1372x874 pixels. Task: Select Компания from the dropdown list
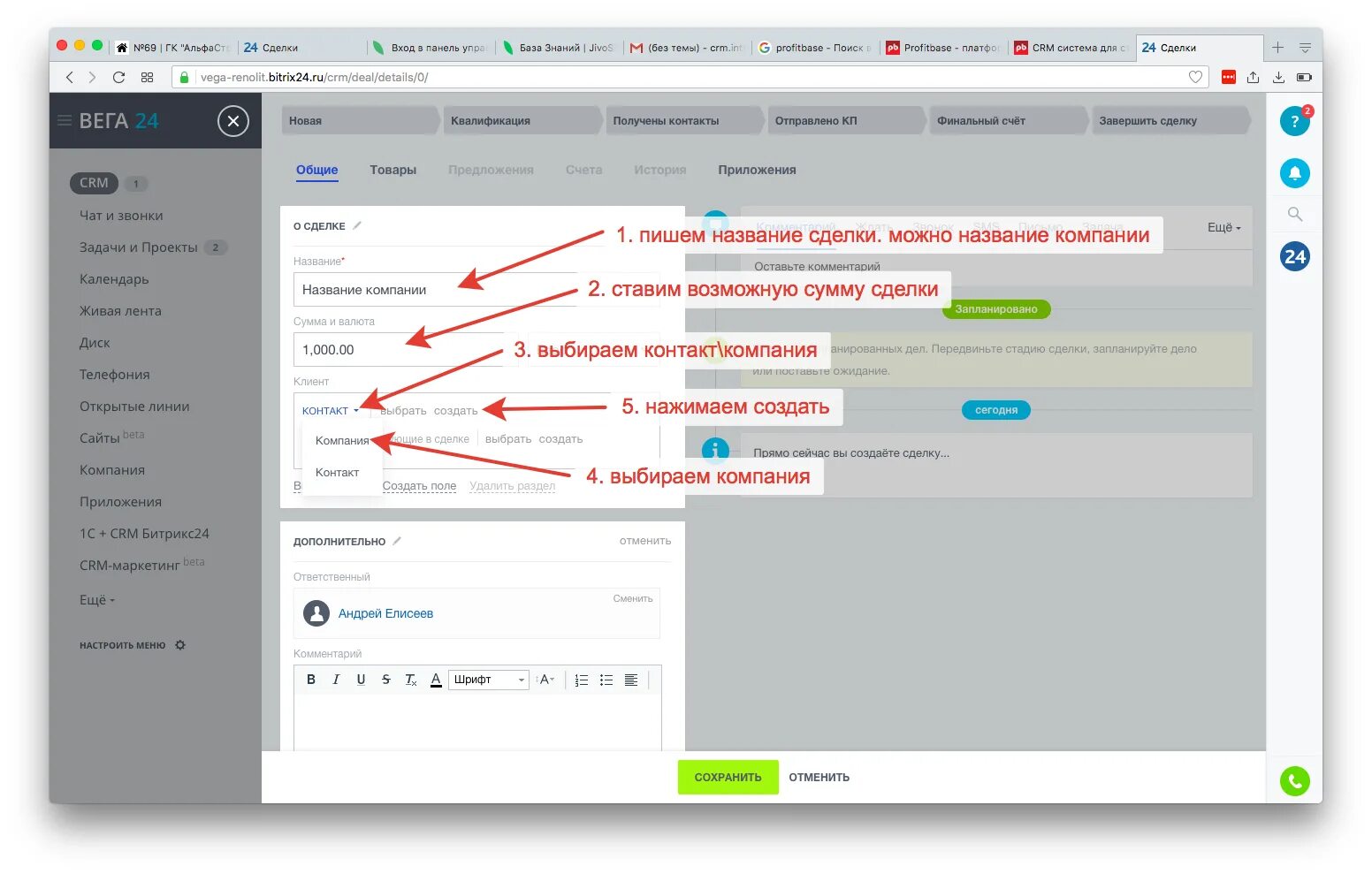point(342,441)
